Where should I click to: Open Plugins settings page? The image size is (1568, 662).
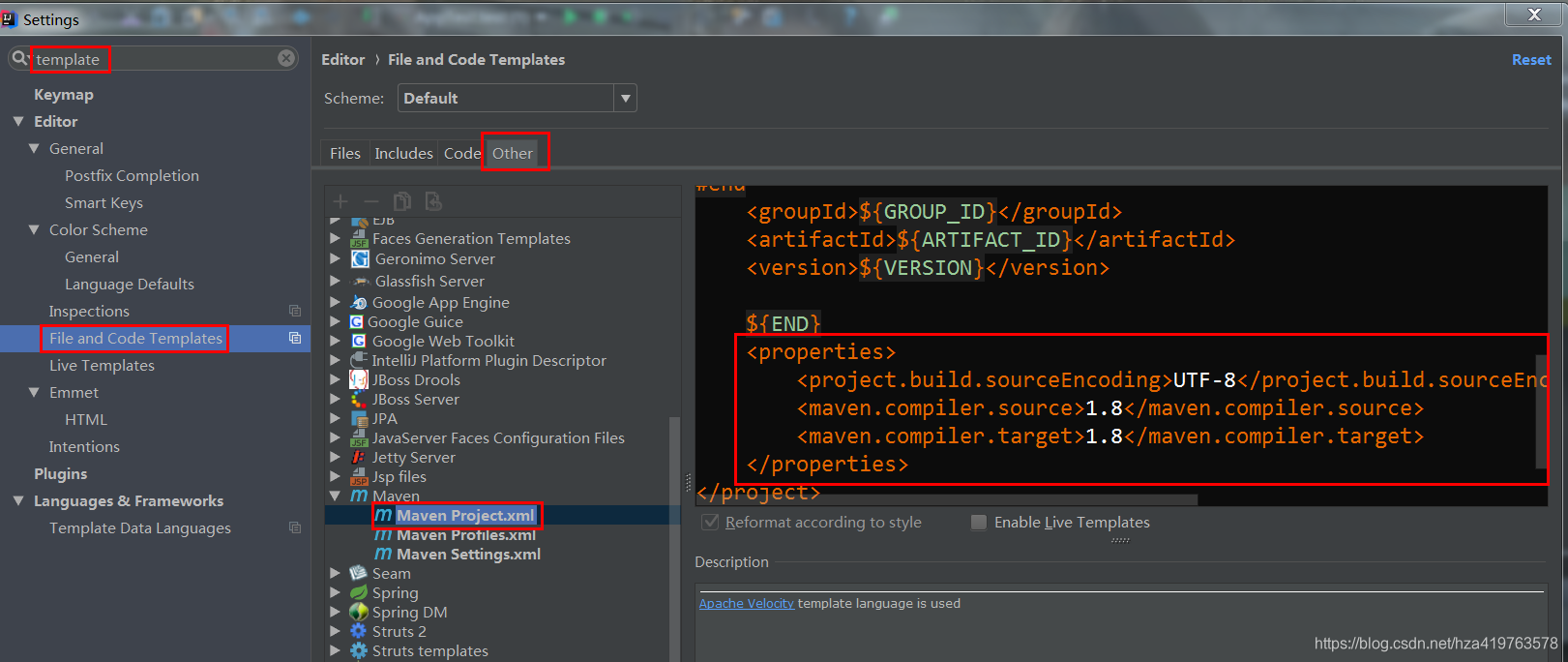(x=61, y=474)
